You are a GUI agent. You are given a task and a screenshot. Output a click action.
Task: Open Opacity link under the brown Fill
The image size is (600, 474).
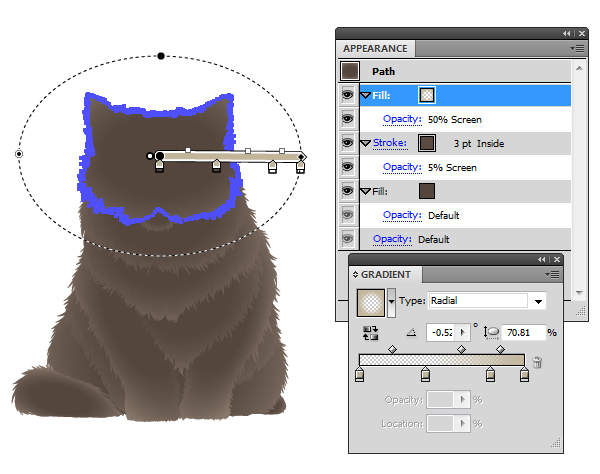click(x=402, y=215)
